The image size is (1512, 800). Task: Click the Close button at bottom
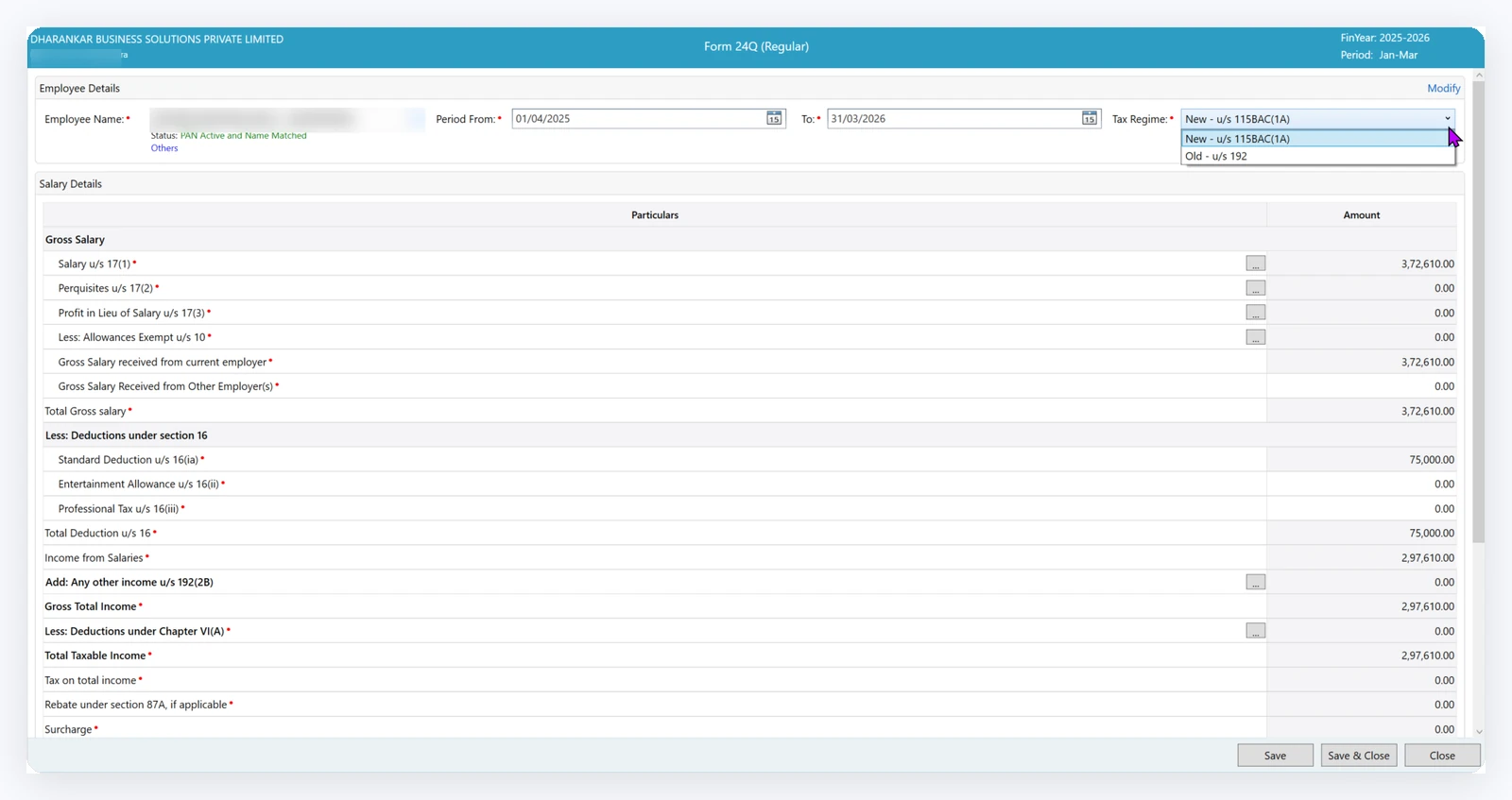click(x=1442, y=756)
